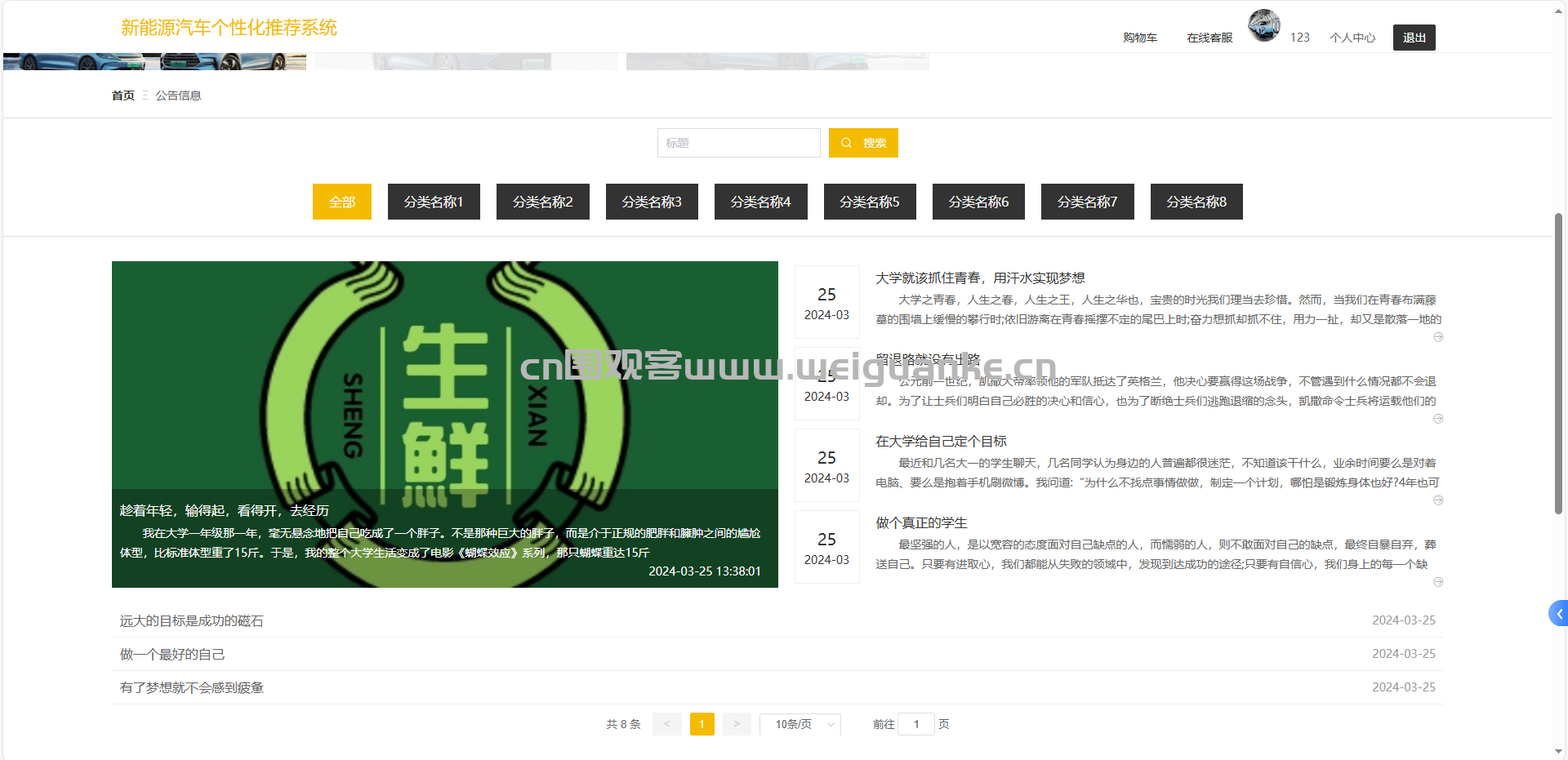Expand the blue side panel chevron
This screenshot has height=760, width=1568.
1558,614
